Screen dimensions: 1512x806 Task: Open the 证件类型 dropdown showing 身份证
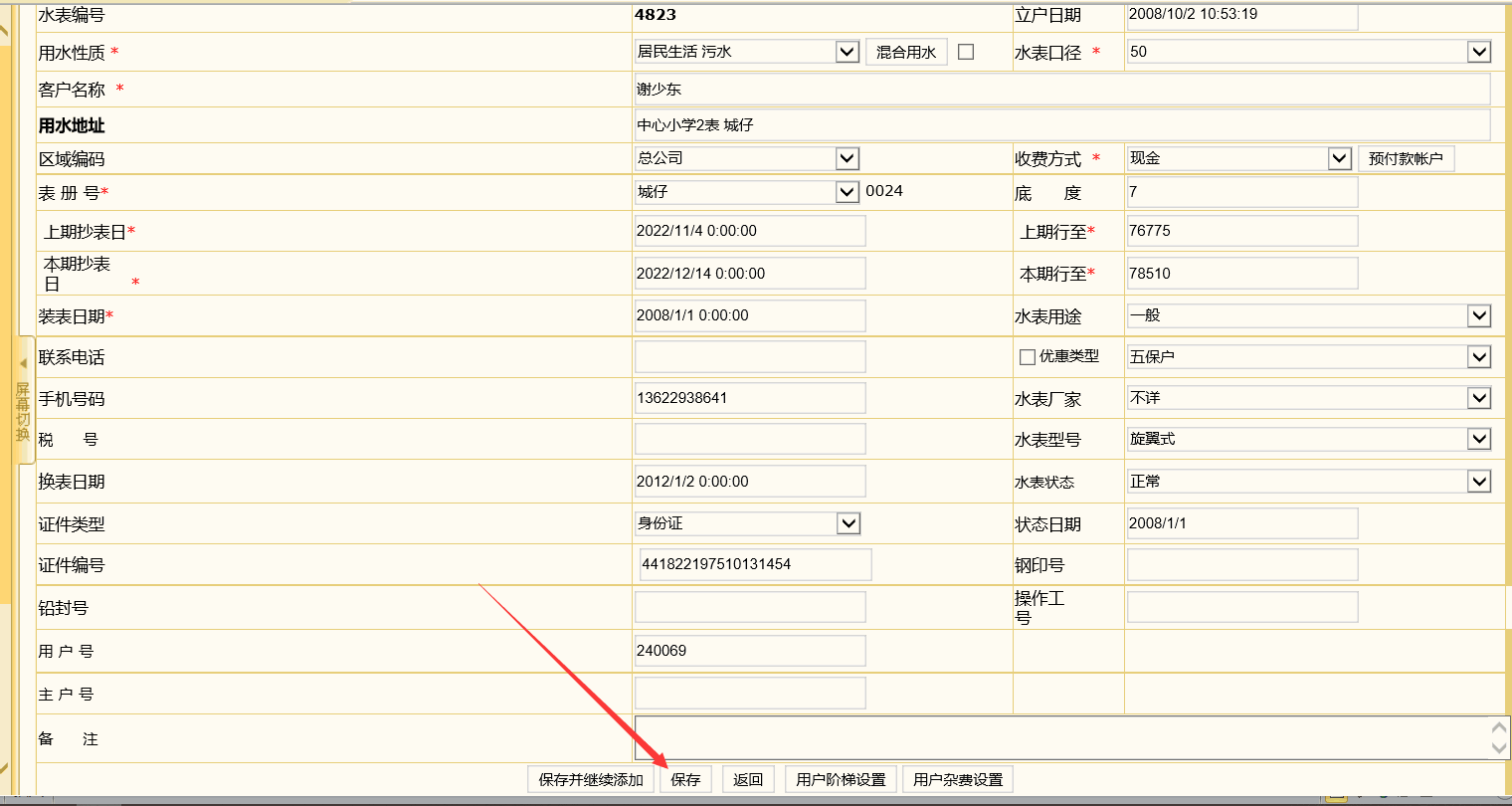pyautogui.click(x=848, y=523)
